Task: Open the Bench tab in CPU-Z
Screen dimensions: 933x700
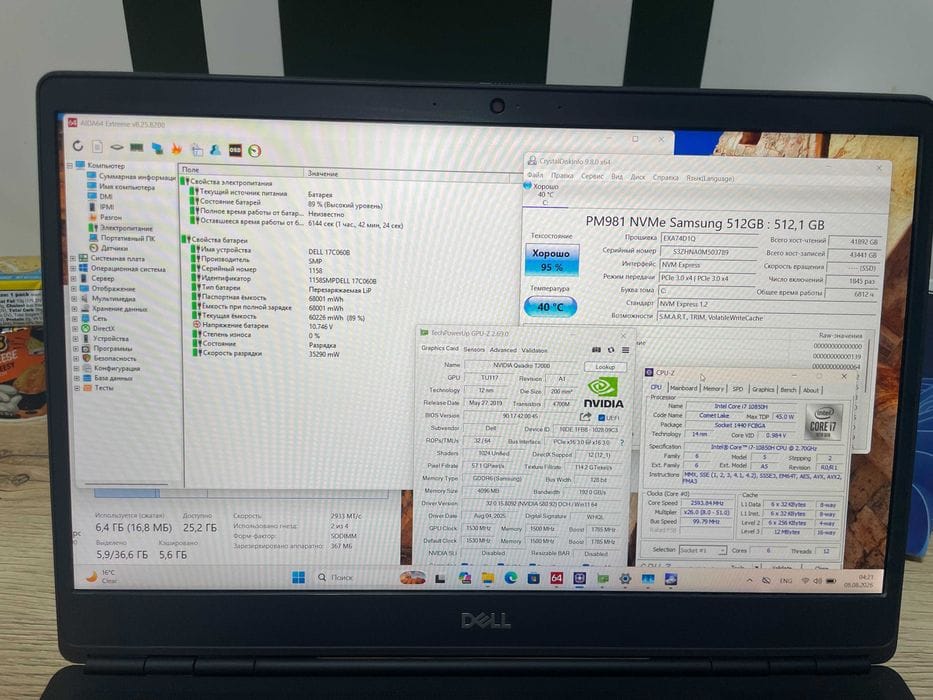Action: 788,390
